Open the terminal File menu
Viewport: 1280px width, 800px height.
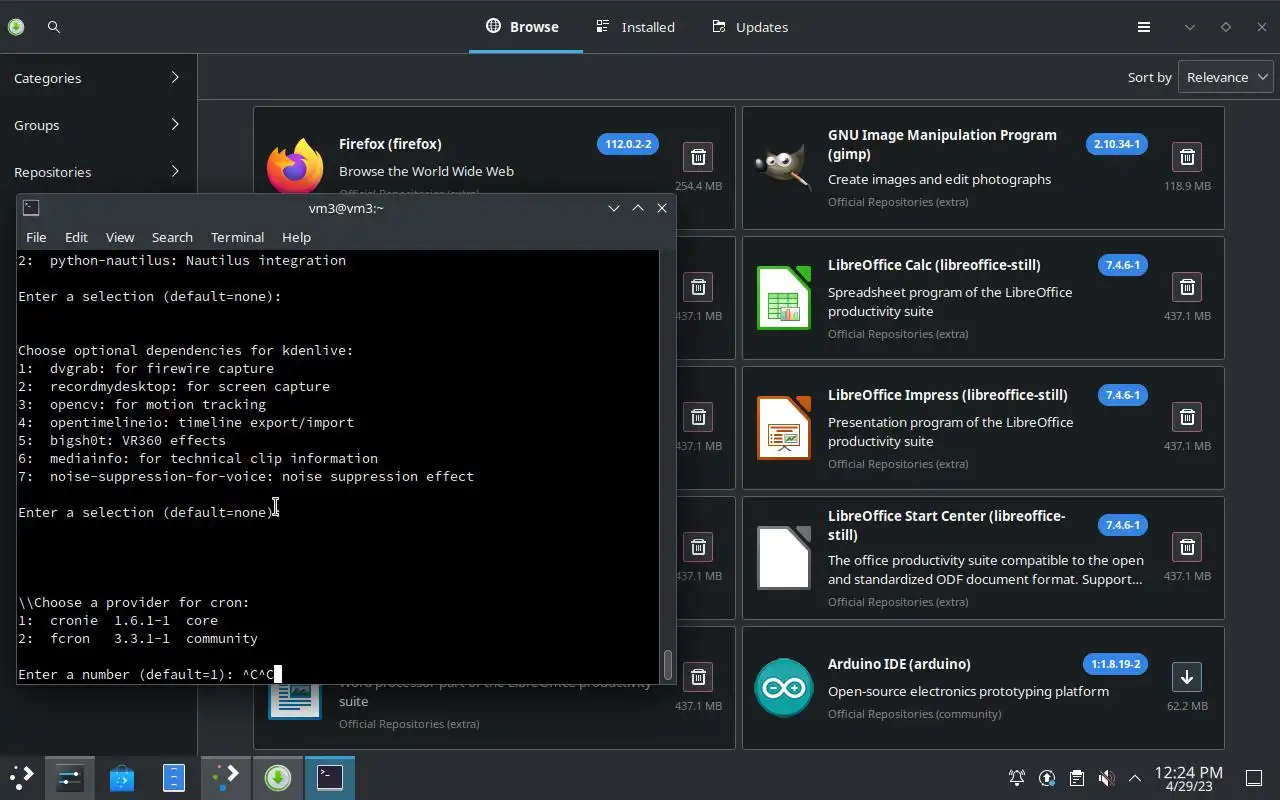(x=36, y=237)
